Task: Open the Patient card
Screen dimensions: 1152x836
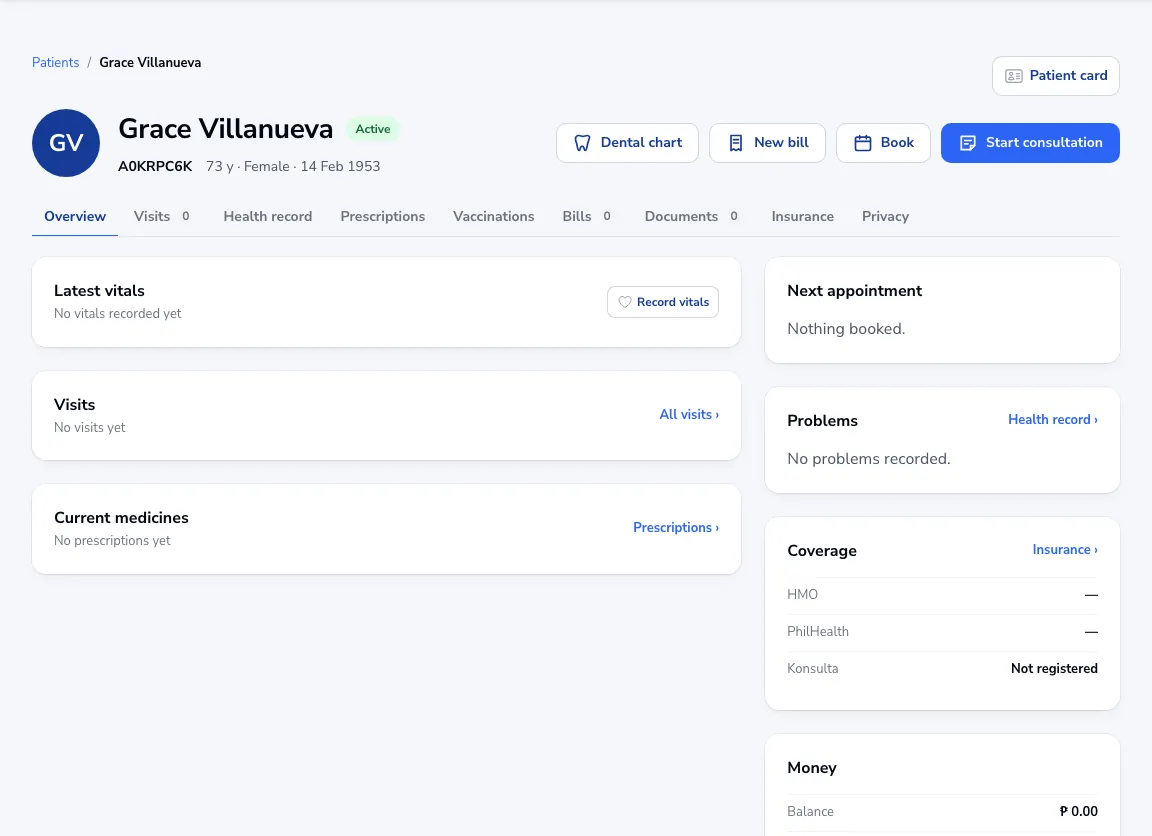Action: pos(1055,76)
